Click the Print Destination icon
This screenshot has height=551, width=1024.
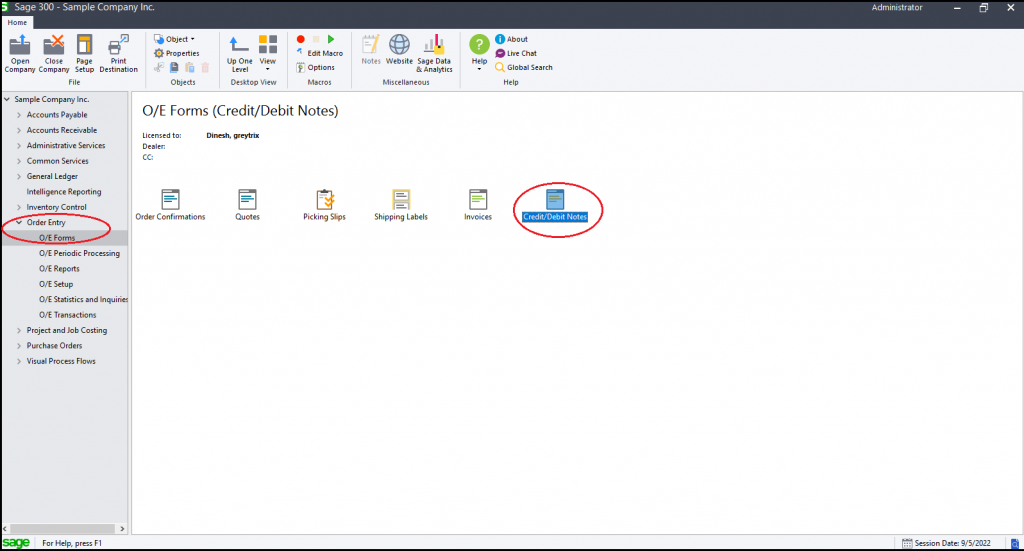[x=118, y=45]
